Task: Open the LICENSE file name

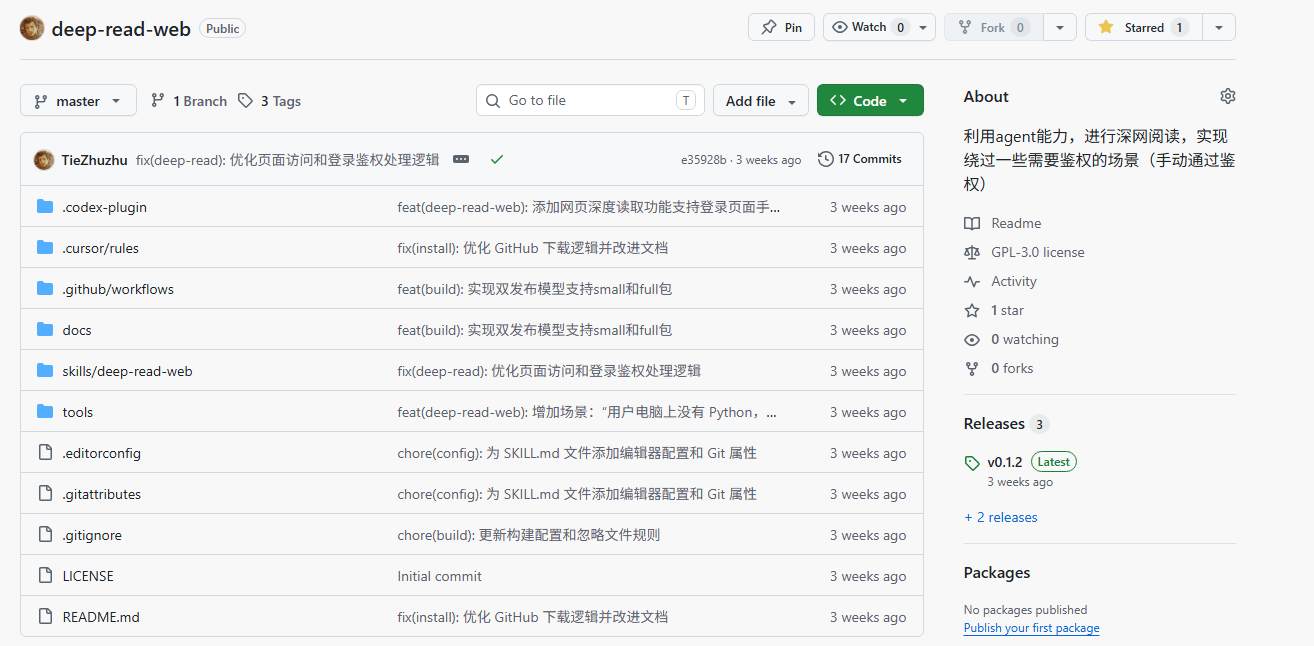Action: click(88, 576)
